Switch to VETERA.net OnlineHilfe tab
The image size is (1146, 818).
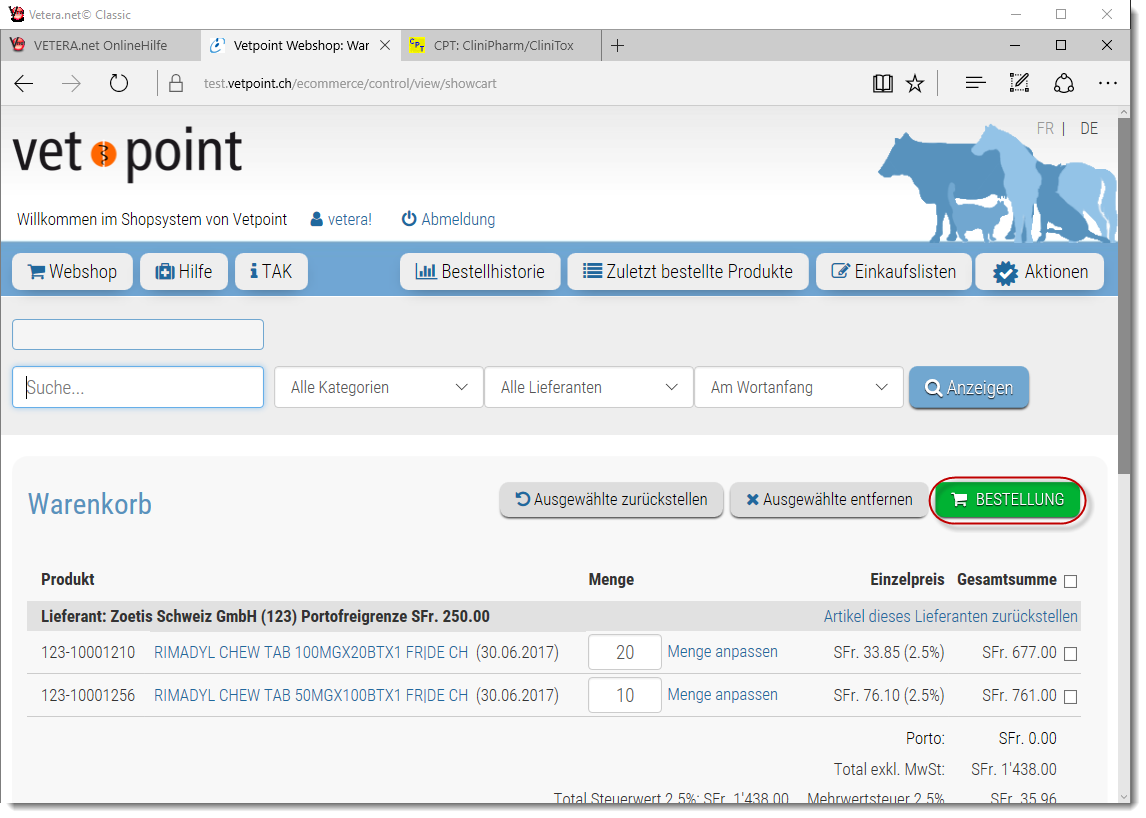(100, 45)
